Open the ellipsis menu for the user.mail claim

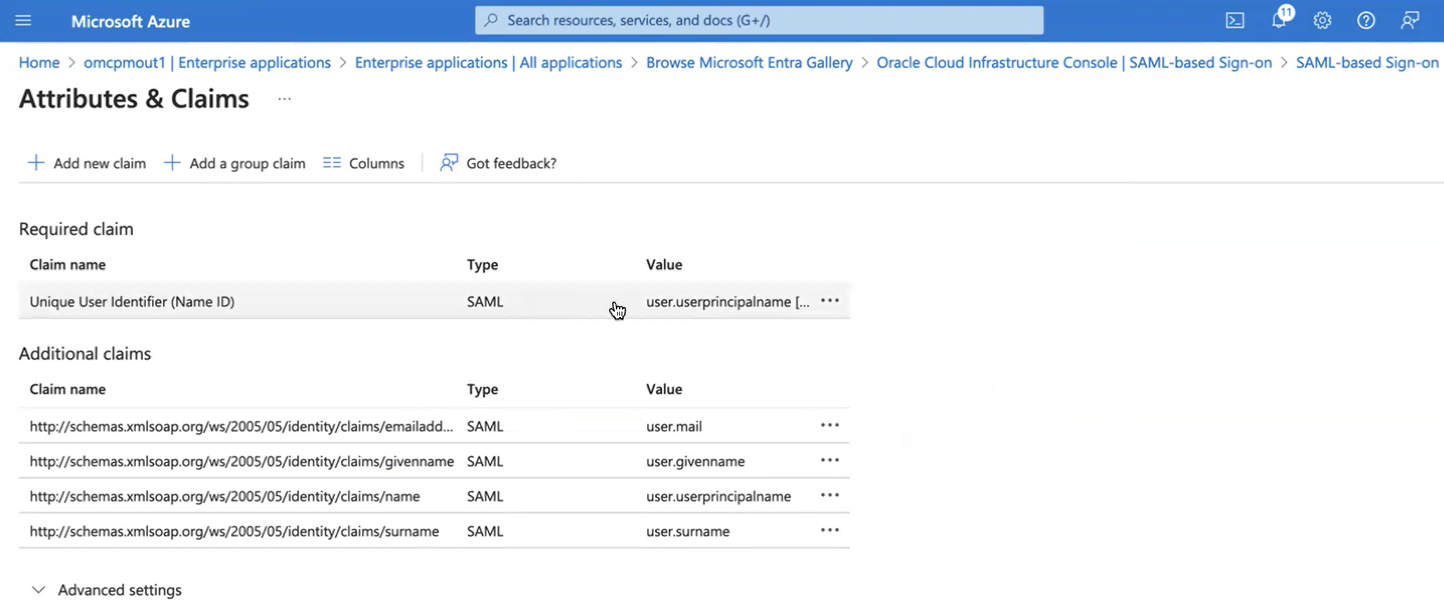coord(829,425)
